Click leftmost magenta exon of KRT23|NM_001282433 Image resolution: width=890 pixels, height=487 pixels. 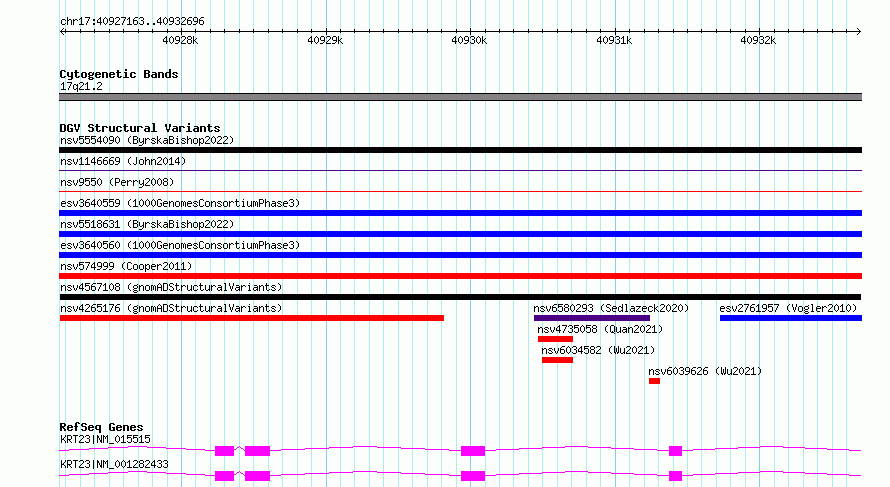[x=224, y=476]
